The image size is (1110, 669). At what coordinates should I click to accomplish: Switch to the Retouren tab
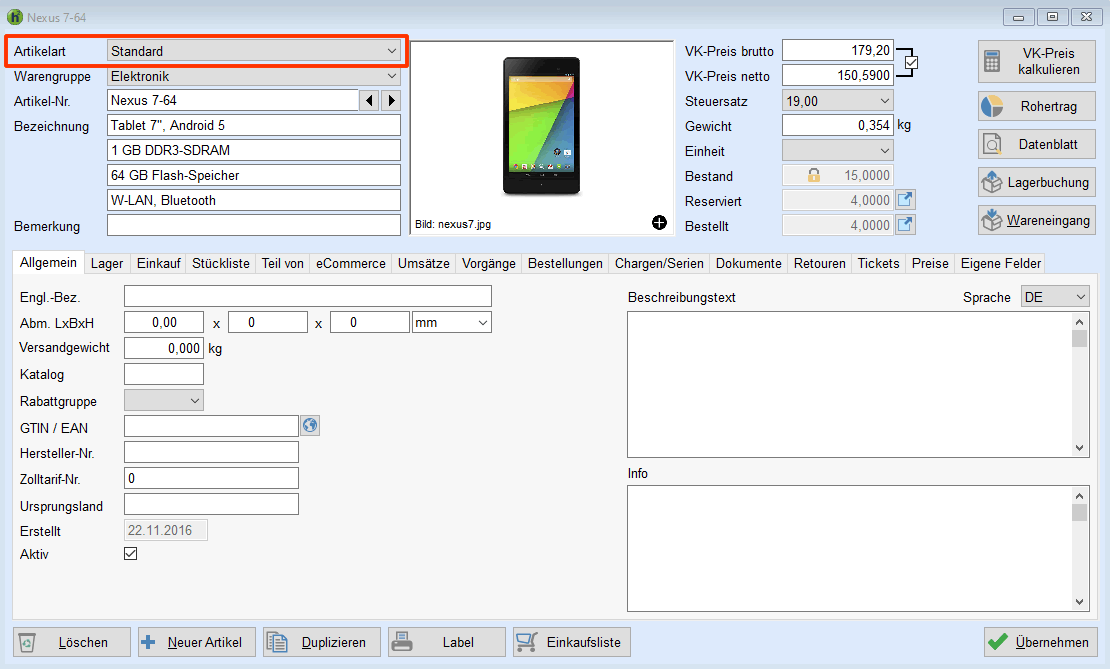820,263
